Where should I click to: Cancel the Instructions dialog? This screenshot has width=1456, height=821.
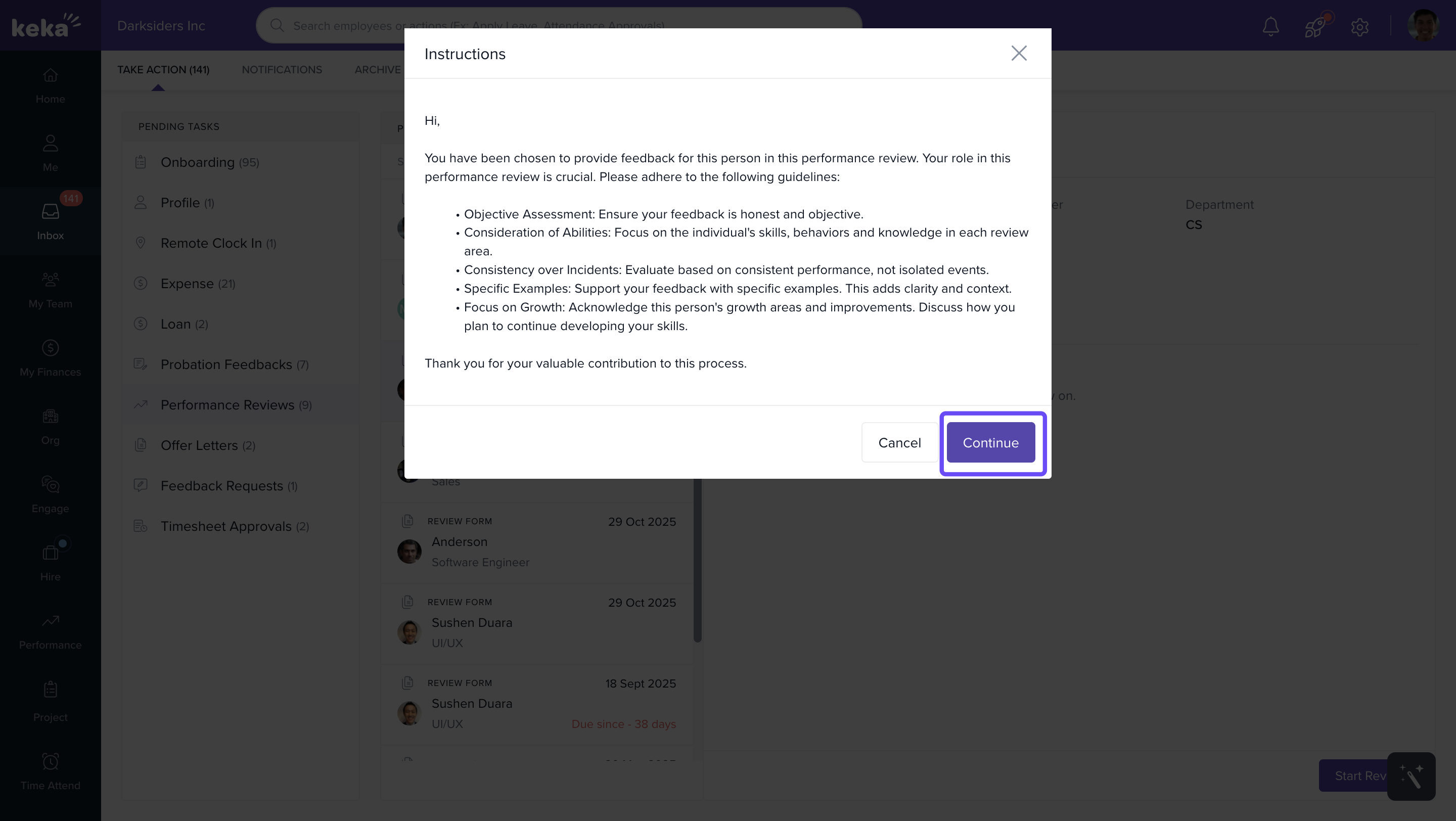coord(899,442)
